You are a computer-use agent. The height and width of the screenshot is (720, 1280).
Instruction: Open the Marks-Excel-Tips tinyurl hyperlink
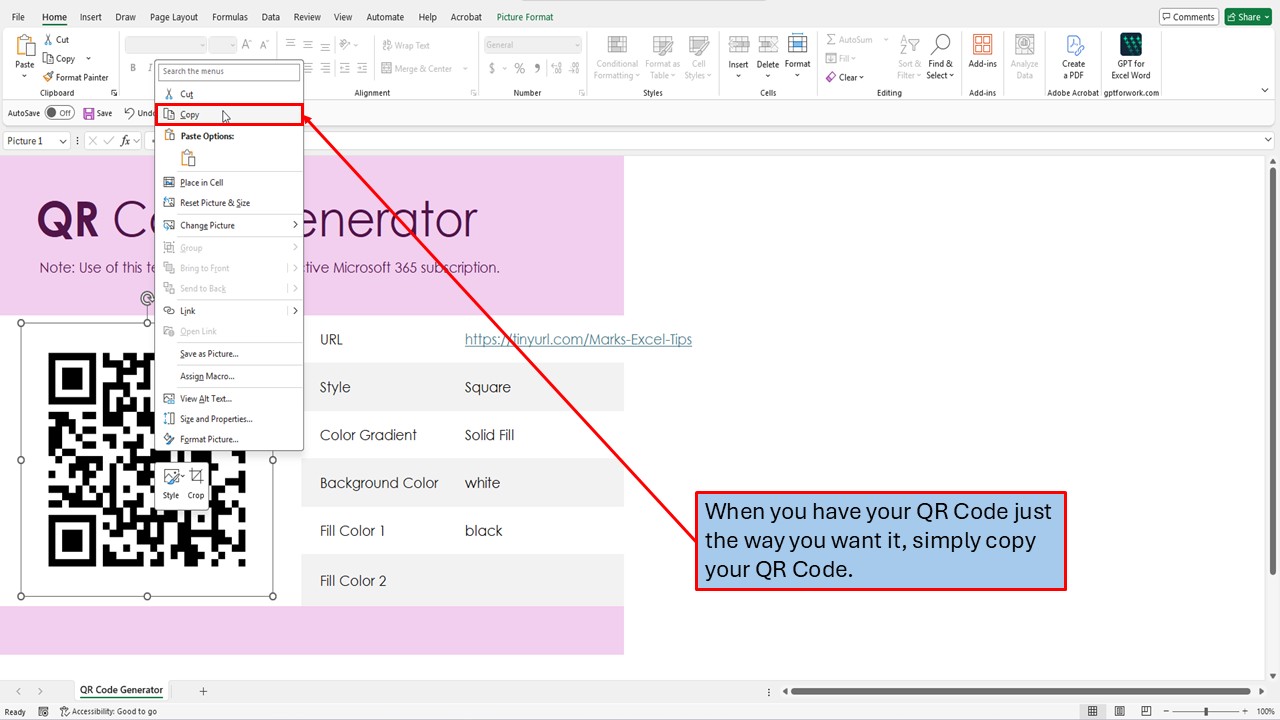(x=578, y=339)
